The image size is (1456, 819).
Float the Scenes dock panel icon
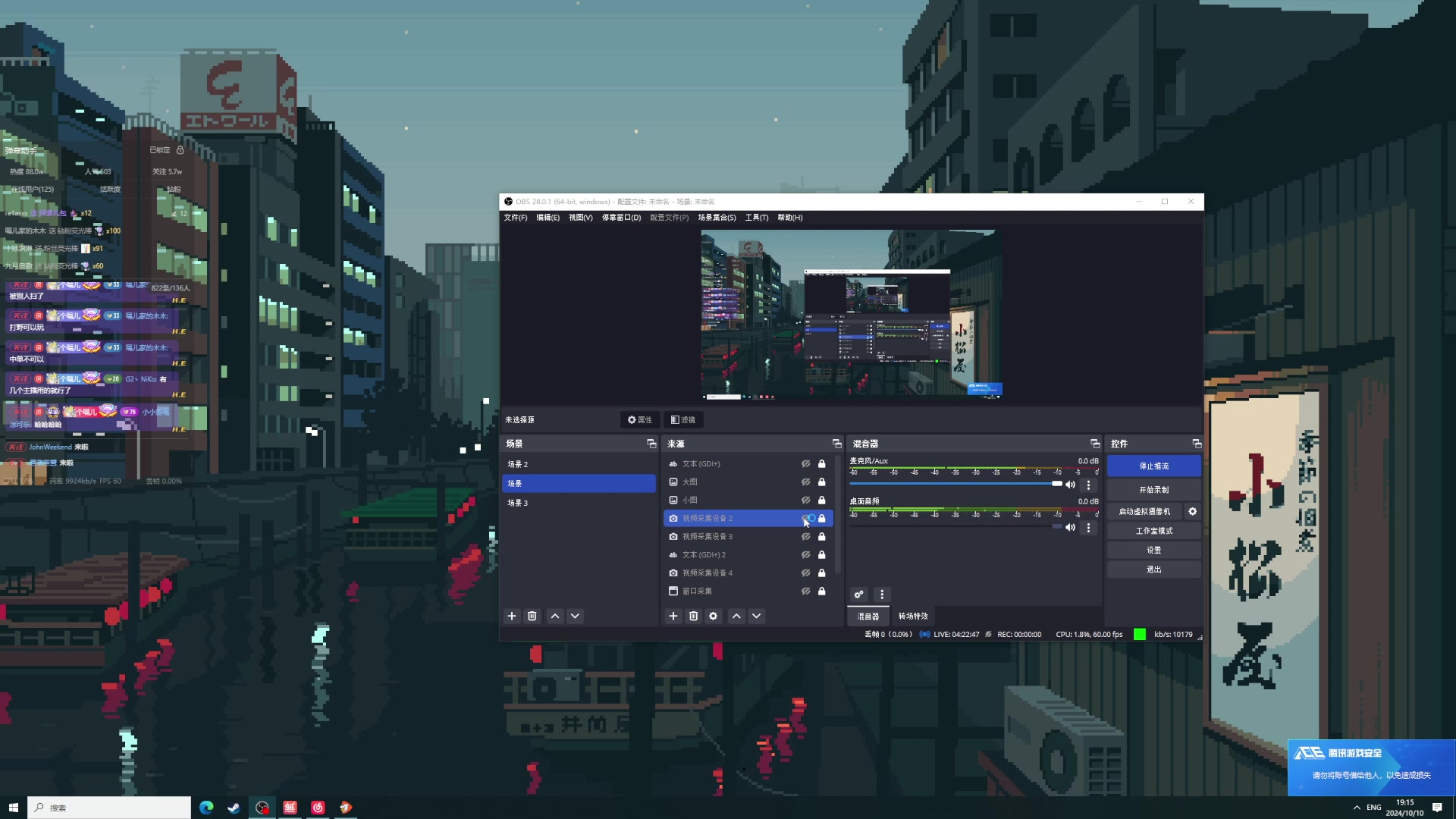(x=651, y=444)
